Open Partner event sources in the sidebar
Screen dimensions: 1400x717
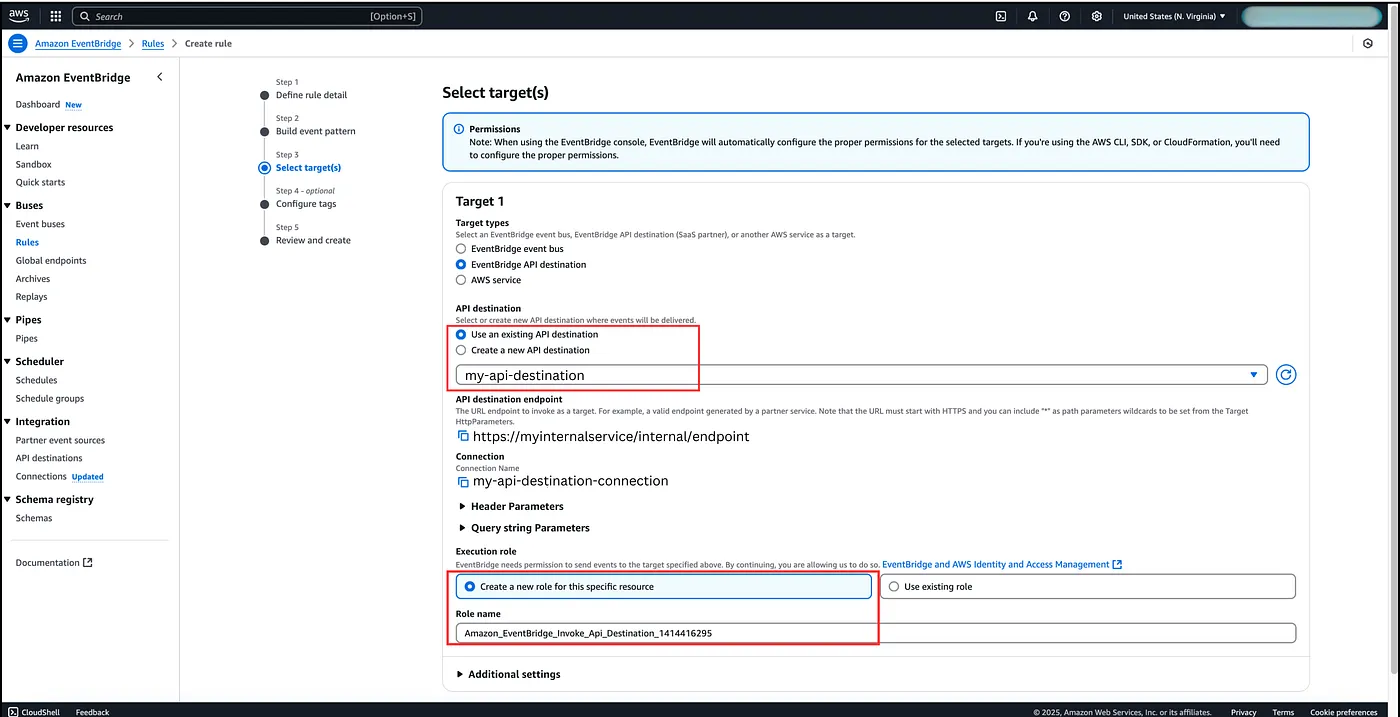click(x=60, y=440)
